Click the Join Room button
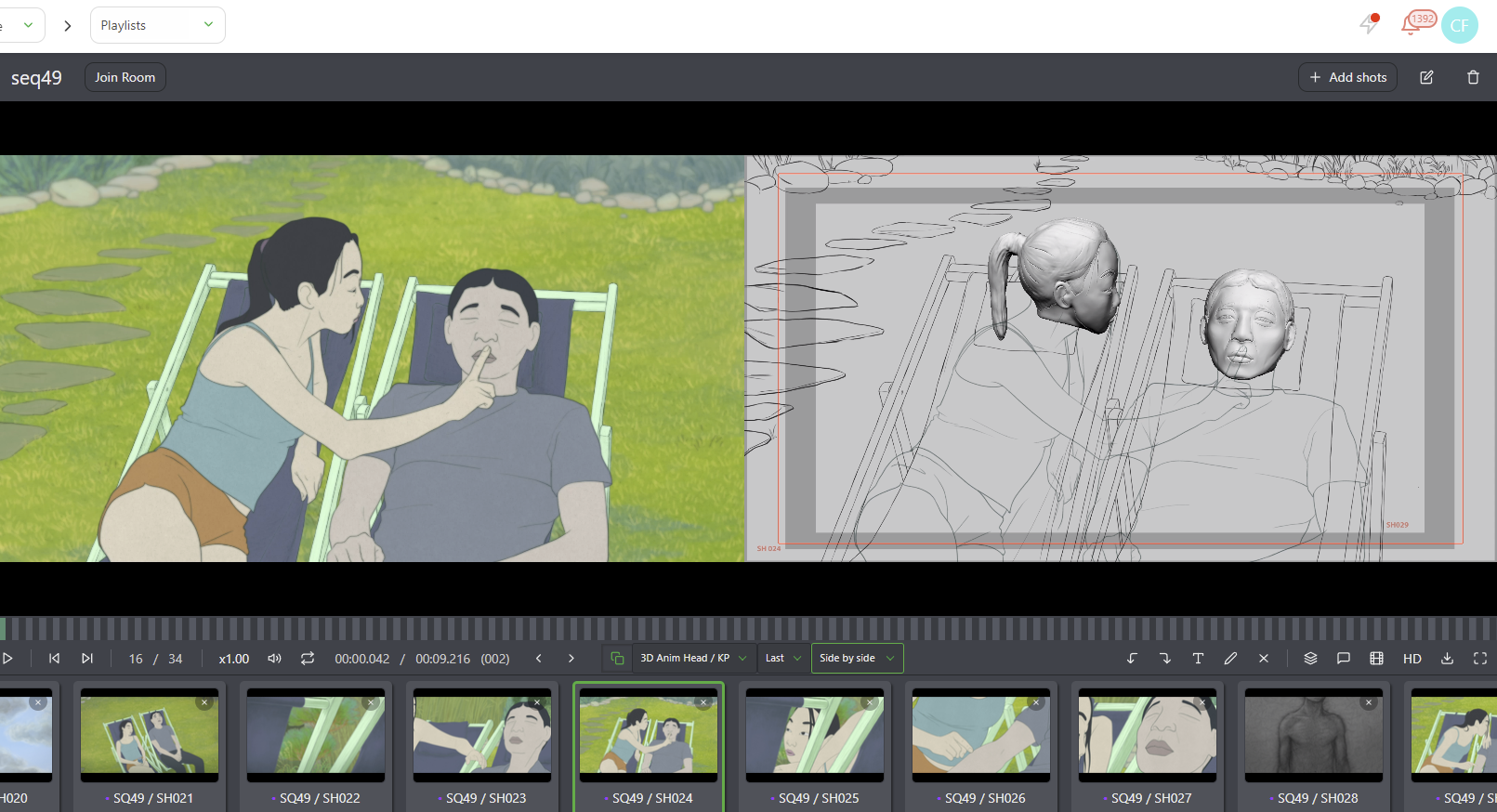 point(125,77)
